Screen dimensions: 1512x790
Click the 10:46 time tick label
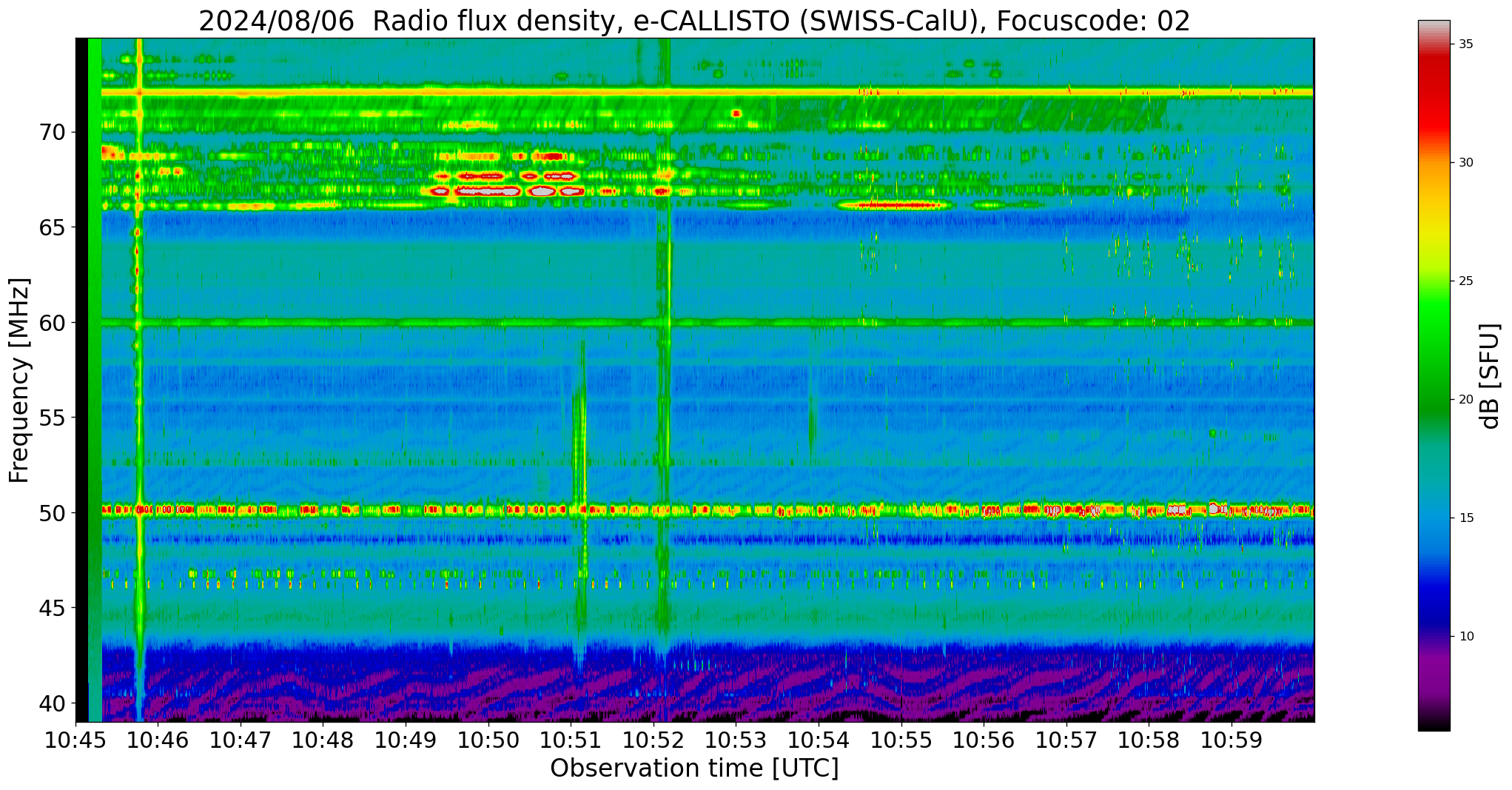(158, 740)
